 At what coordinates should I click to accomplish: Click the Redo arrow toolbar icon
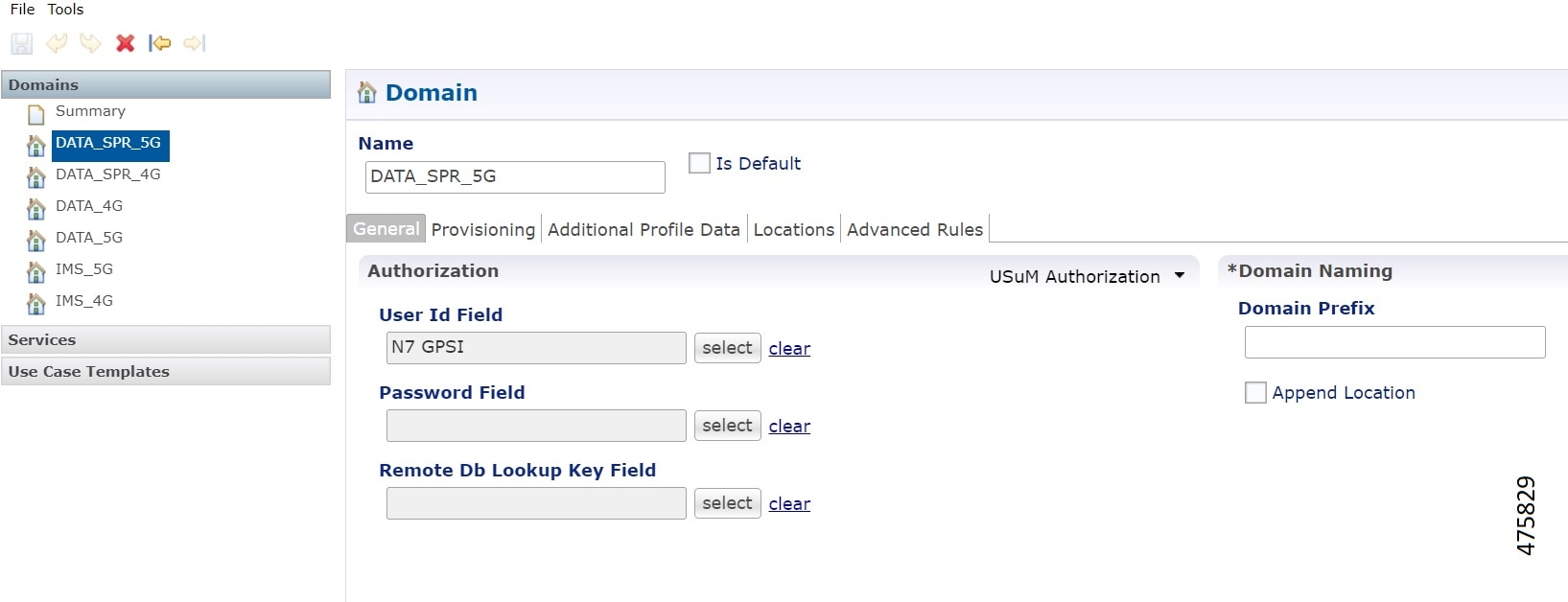click(x=91, y=43)
